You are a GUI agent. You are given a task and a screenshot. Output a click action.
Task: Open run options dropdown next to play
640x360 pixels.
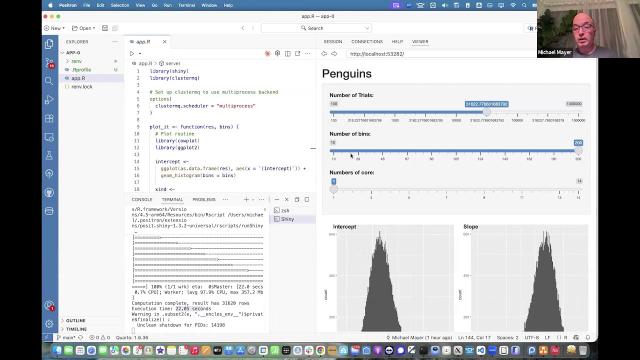(x=140, y=53)
